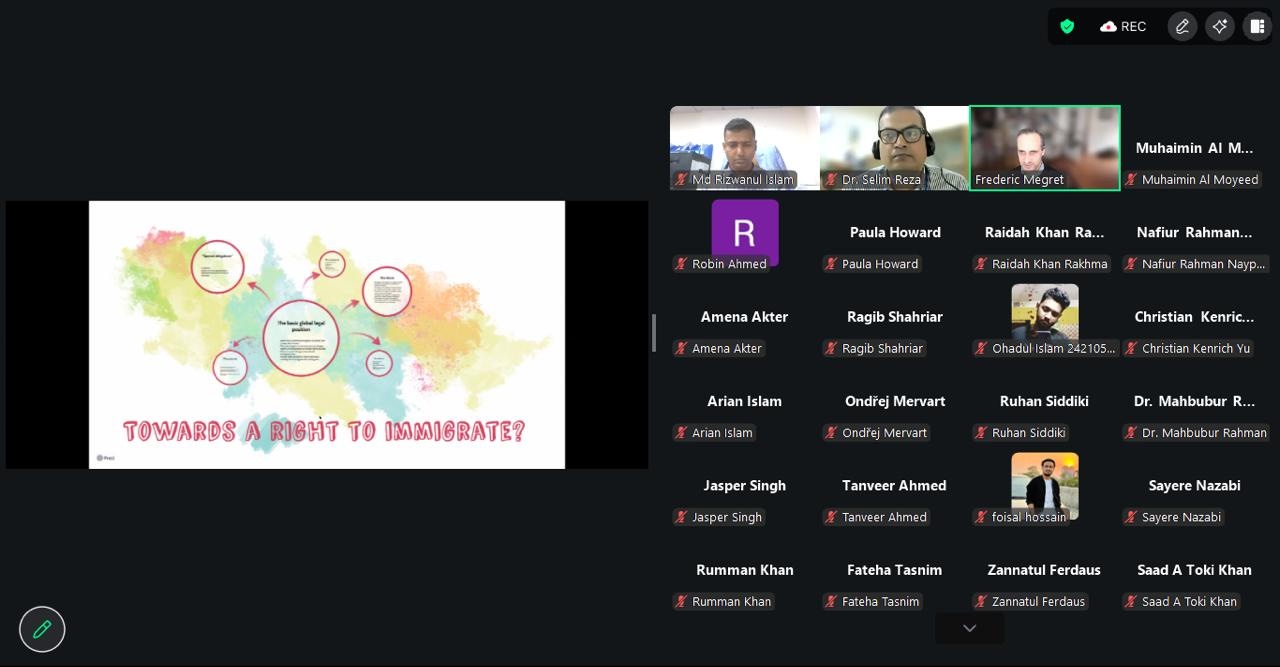Click Ohadul Islam's profile picture tile
The height and width of the screenshot is (667, 1280).
coord(1044,312)
